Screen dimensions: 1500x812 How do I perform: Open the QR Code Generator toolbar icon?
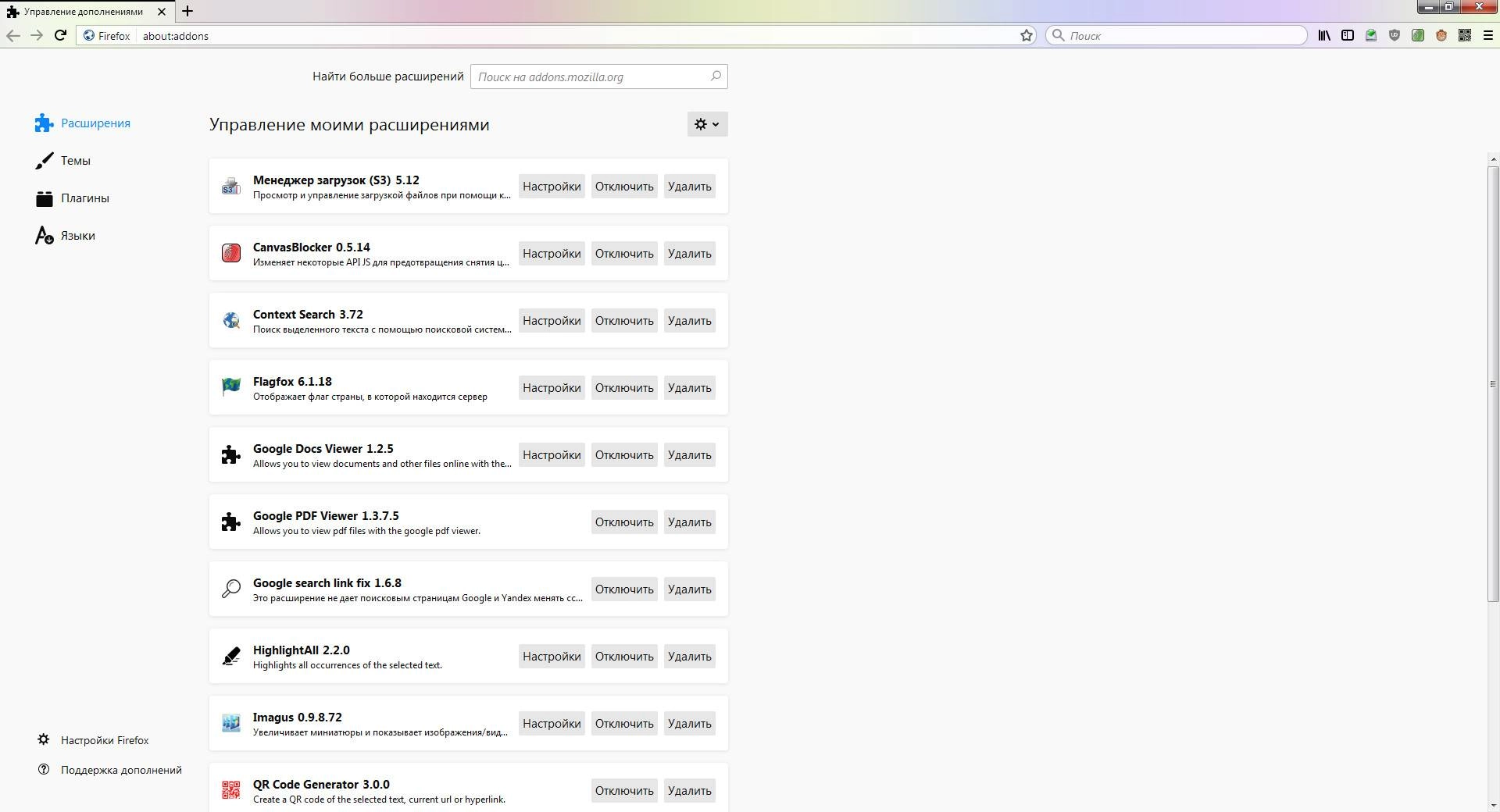tap(1465, 35)
